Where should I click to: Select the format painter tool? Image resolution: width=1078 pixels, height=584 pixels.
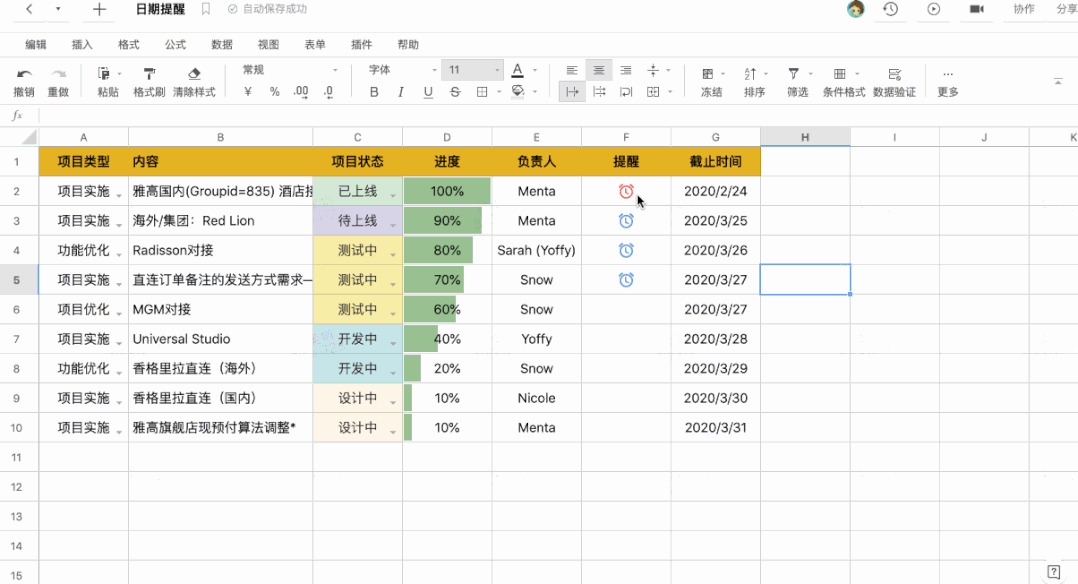(148, 82)
